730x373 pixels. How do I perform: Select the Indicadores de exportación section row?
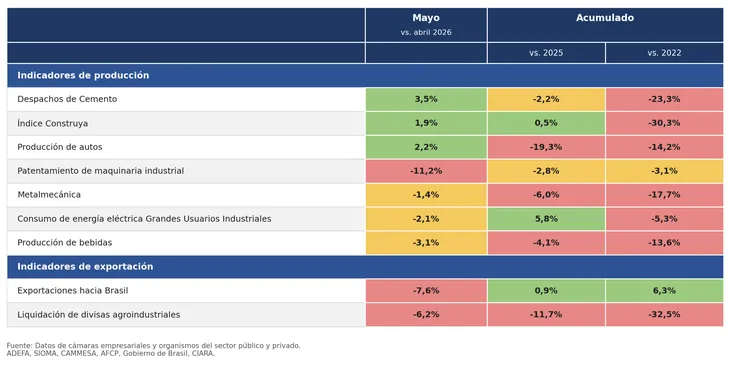365,267
